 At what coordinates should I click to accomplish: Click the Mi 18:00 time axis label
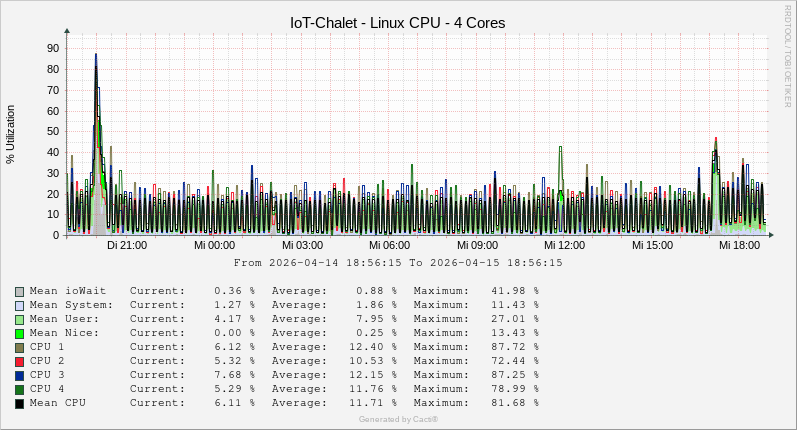click(x=739, y=245)
